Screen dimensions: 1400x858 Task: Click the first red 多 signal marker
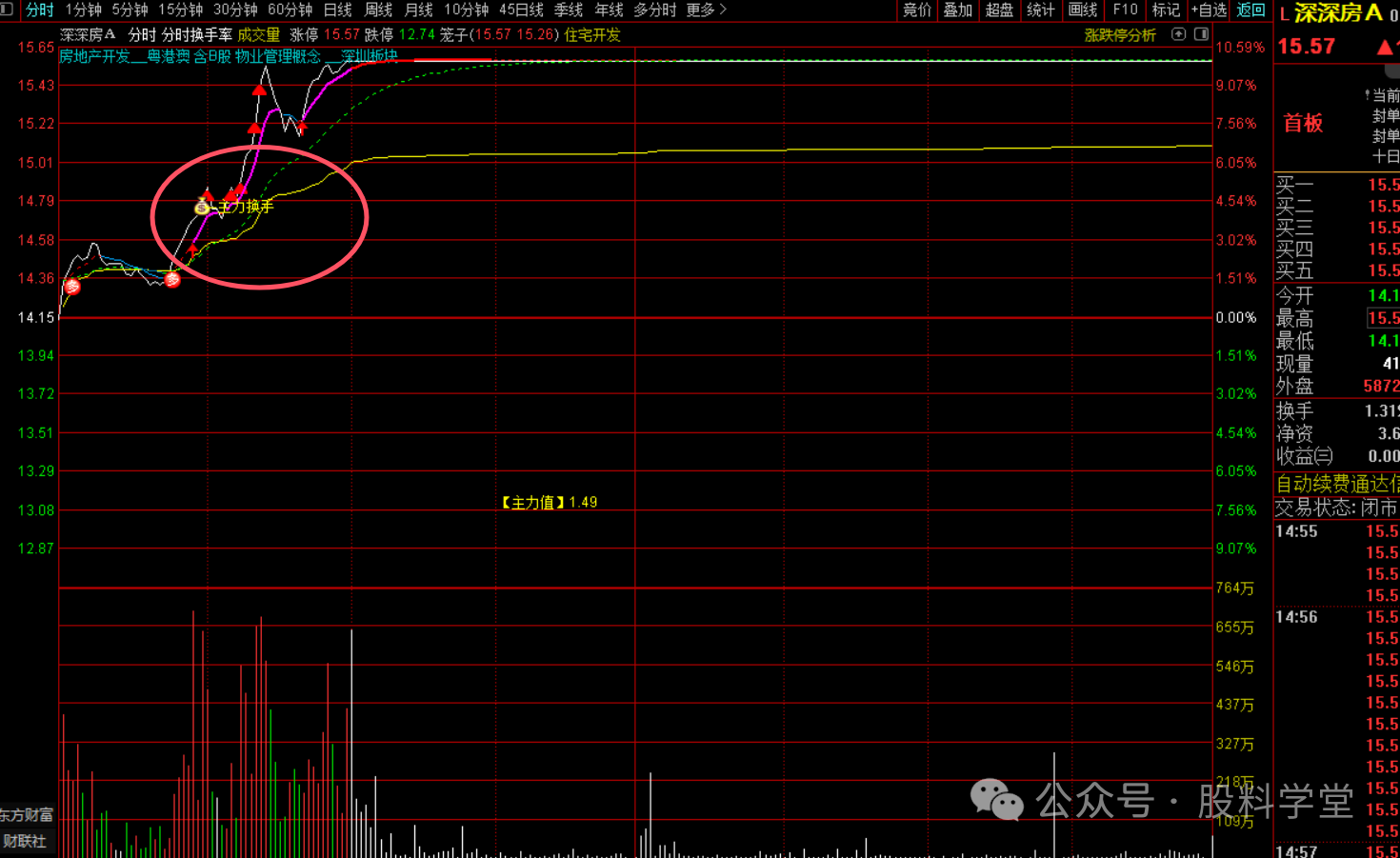pos(72,287)
